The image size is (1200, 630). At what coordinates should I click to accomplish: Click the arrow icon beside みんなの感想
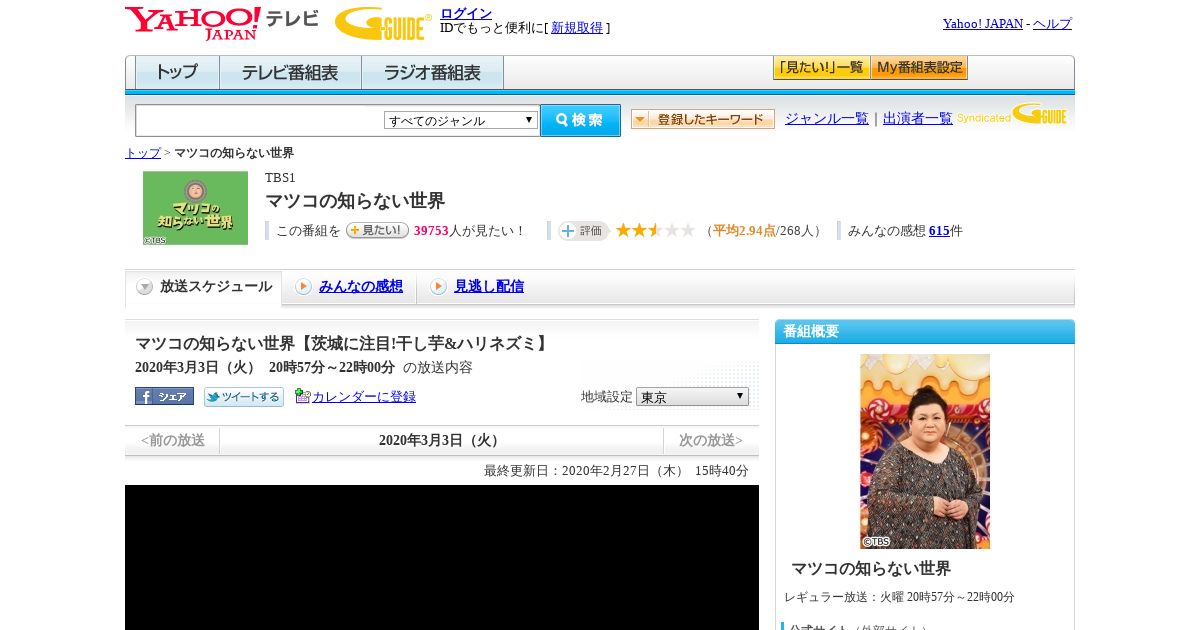[x=303, y=287]
